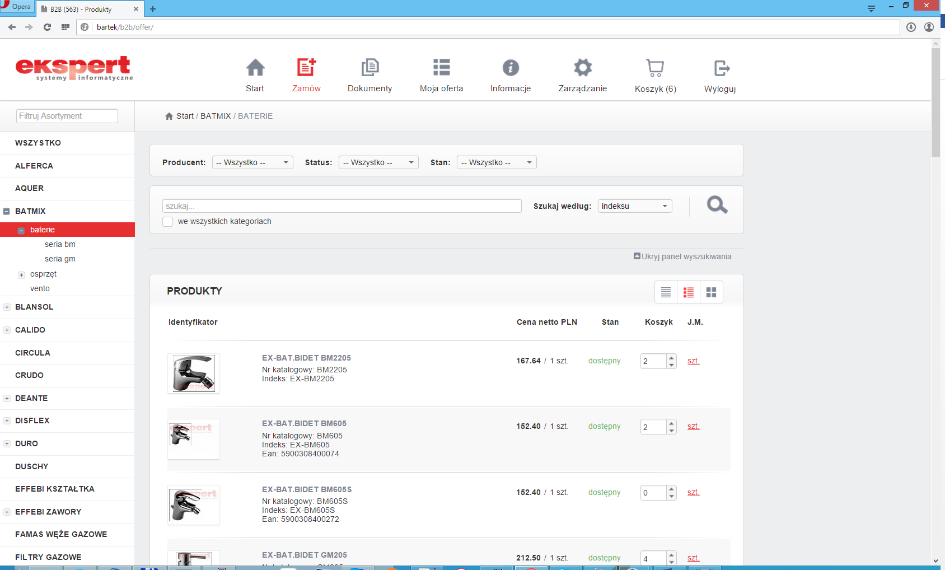Go forward in browser
Screen dimensions: 945x570
coord(29,27)
